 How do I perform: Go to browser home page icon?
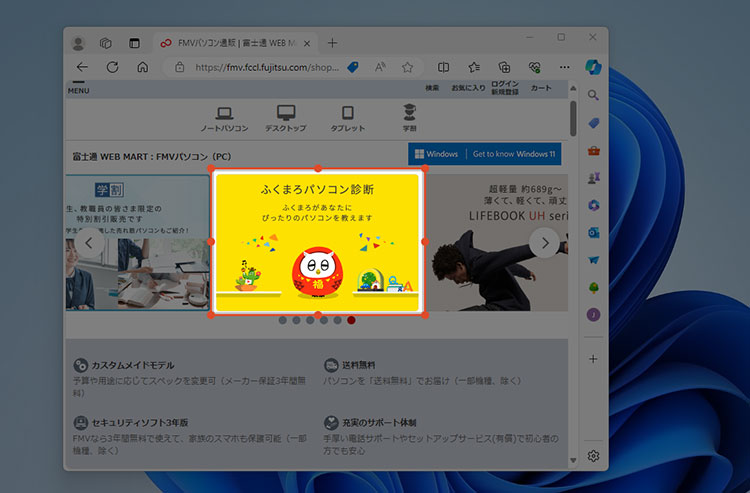coord(143,67)
